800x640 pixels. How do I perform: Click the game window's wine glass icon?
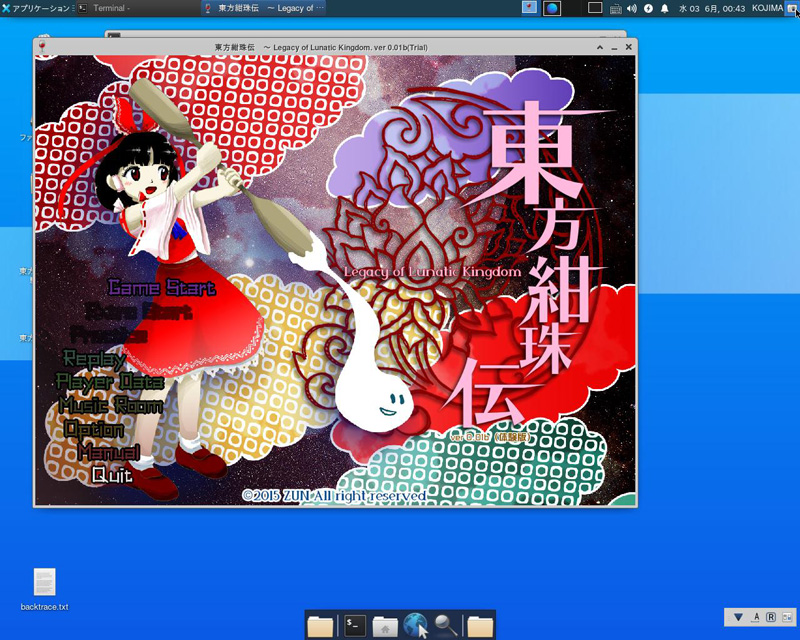point(42,47)
